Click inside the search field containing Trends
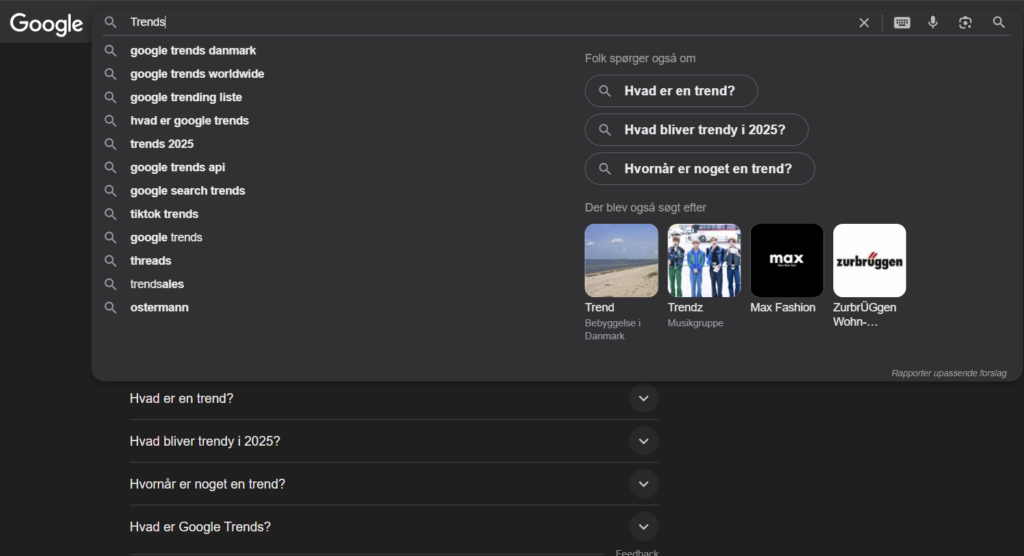 (490, 22)
